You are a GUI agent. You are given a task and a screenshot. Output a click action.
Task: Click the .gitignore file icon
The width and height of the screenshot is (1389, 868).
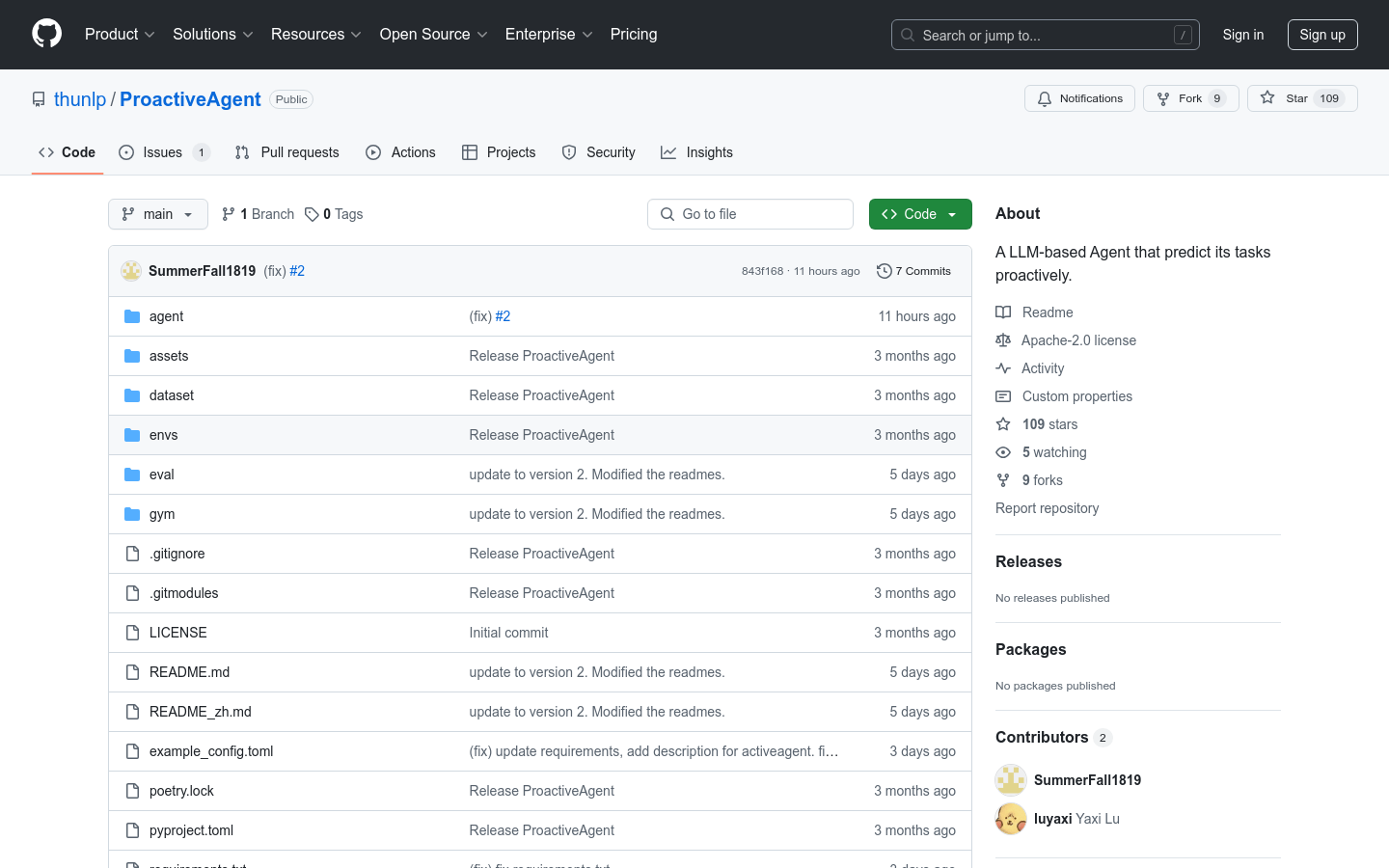click(132, 554)
